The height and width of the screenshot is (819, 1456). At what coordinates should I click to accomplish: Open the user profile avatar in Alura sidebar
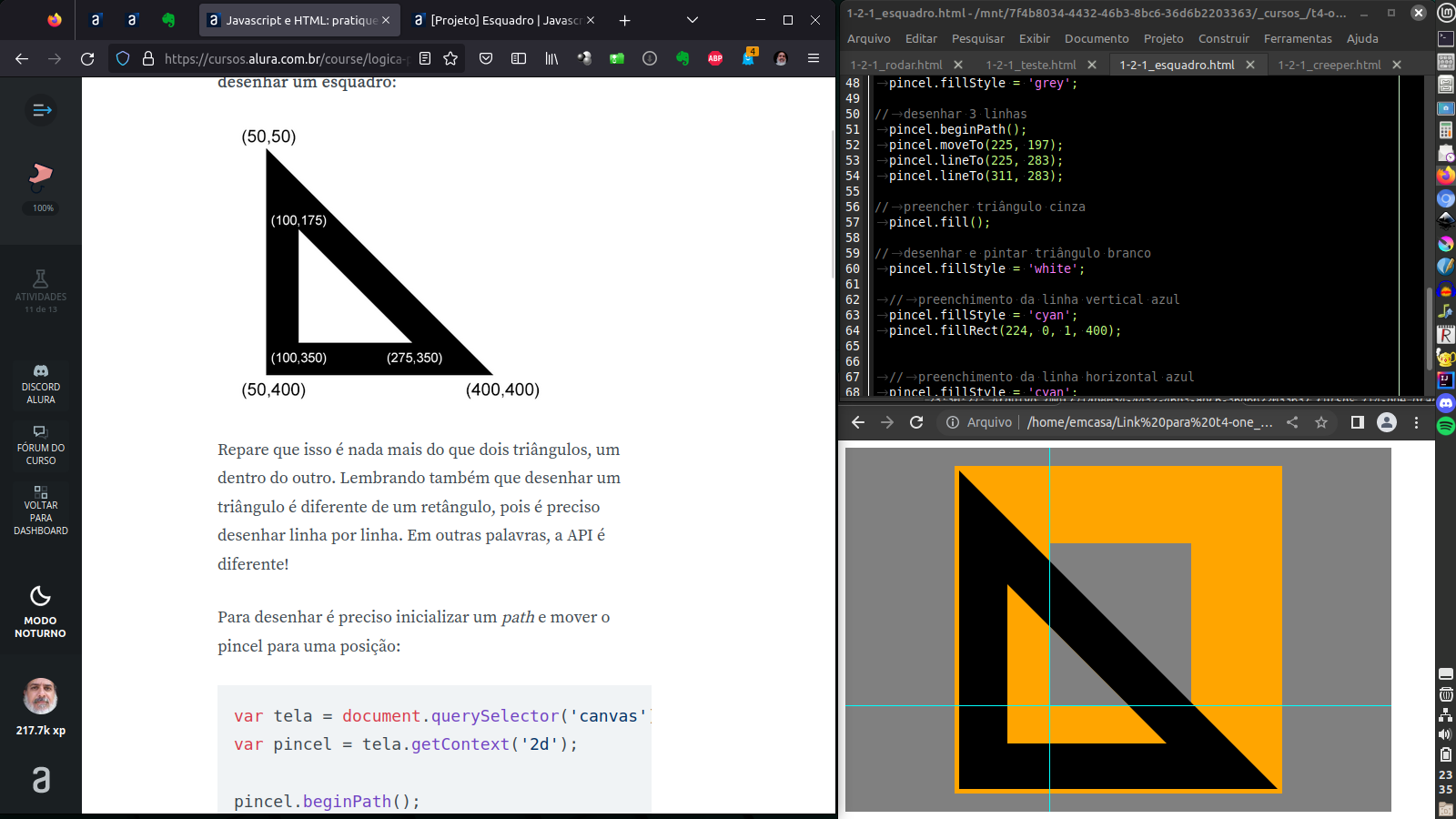click(x=41, y=697)
